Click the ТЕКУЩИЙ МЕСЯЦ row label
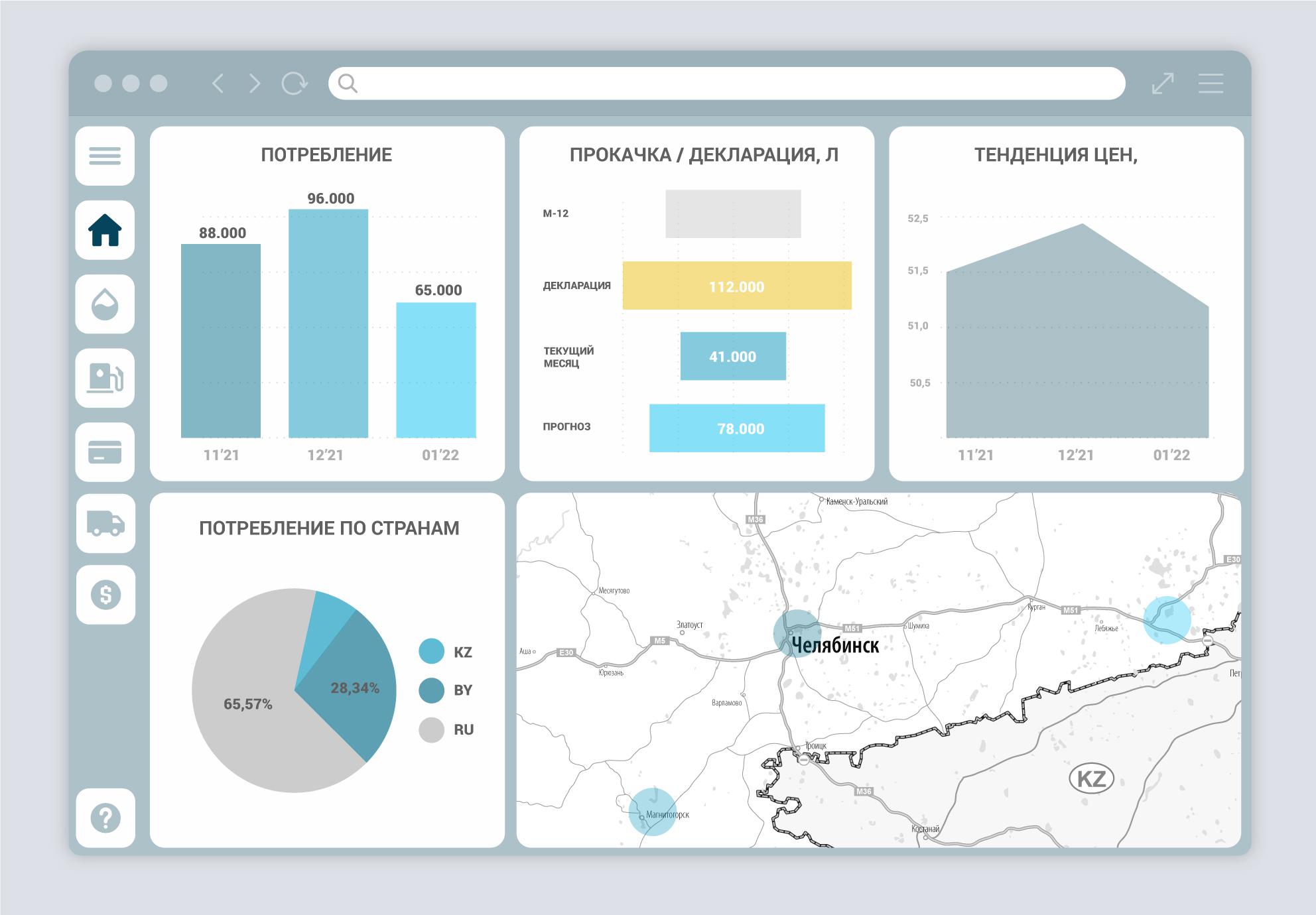 coord(568,357)
